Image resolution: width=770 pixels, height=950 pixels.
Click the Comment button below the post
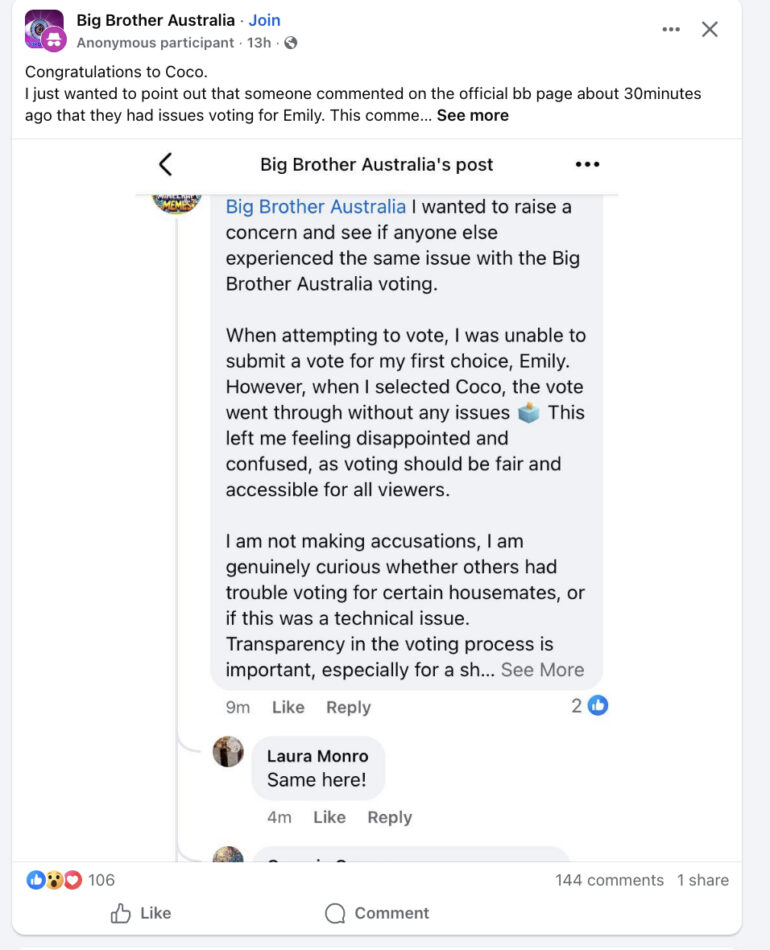(x=377, y=913)
